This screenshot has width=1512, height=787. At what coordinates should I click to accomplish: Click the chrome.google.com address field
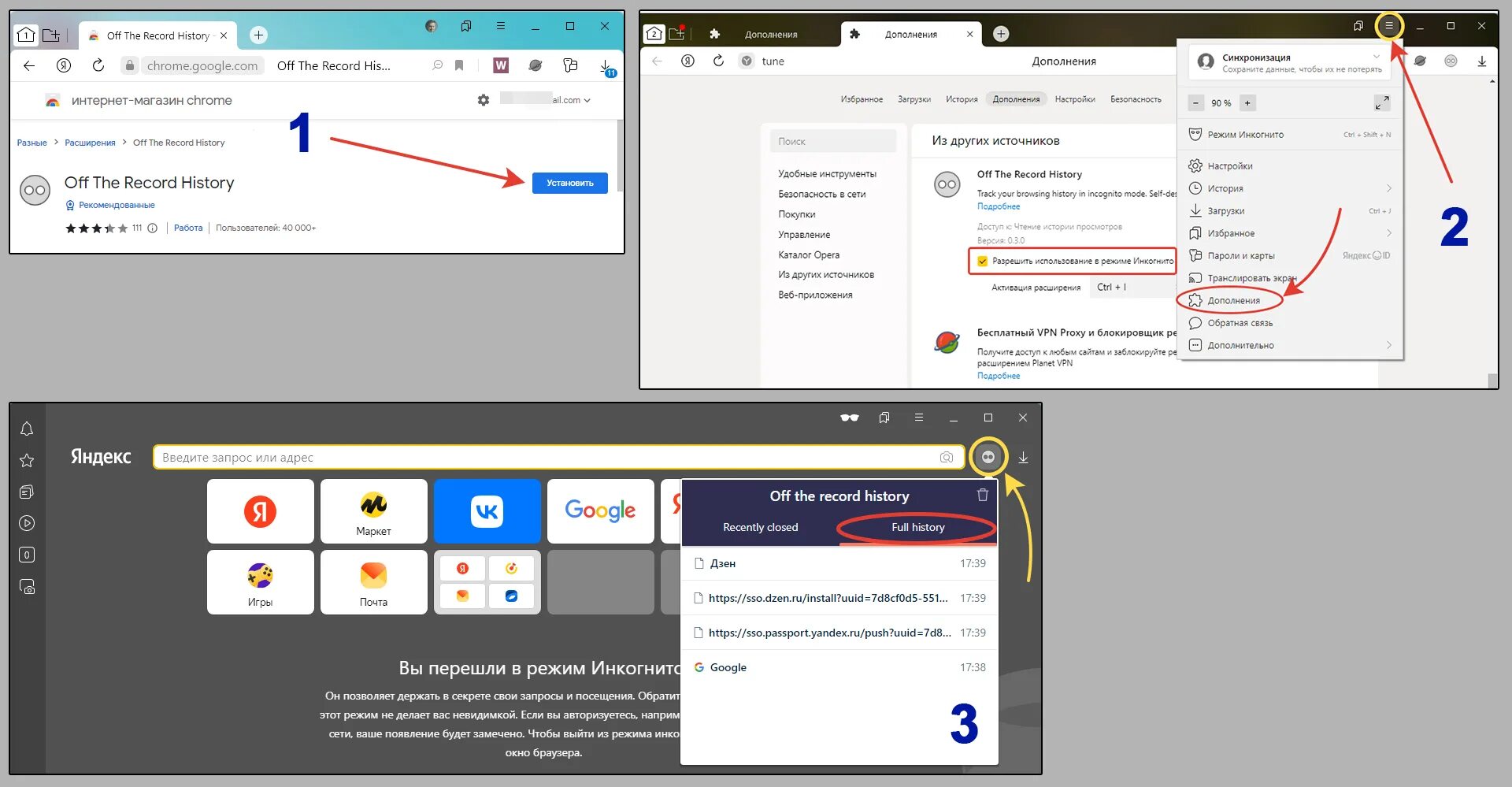pos(202,65)
